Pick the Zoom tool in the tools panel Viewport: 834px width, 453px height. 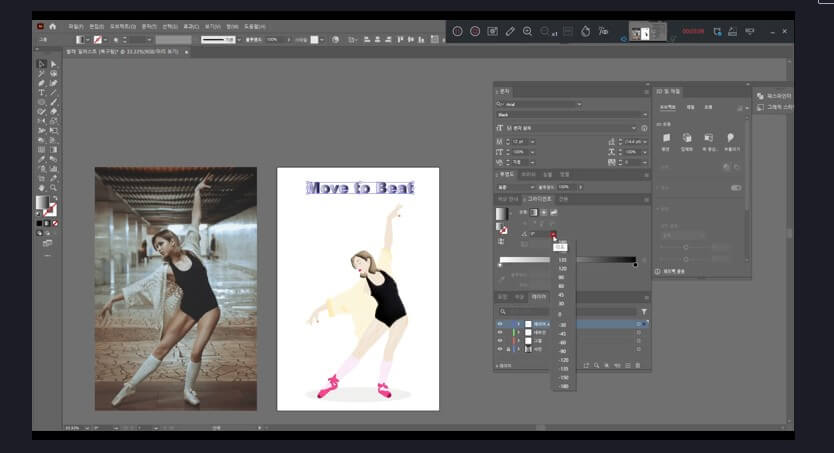tap(53, 187)
